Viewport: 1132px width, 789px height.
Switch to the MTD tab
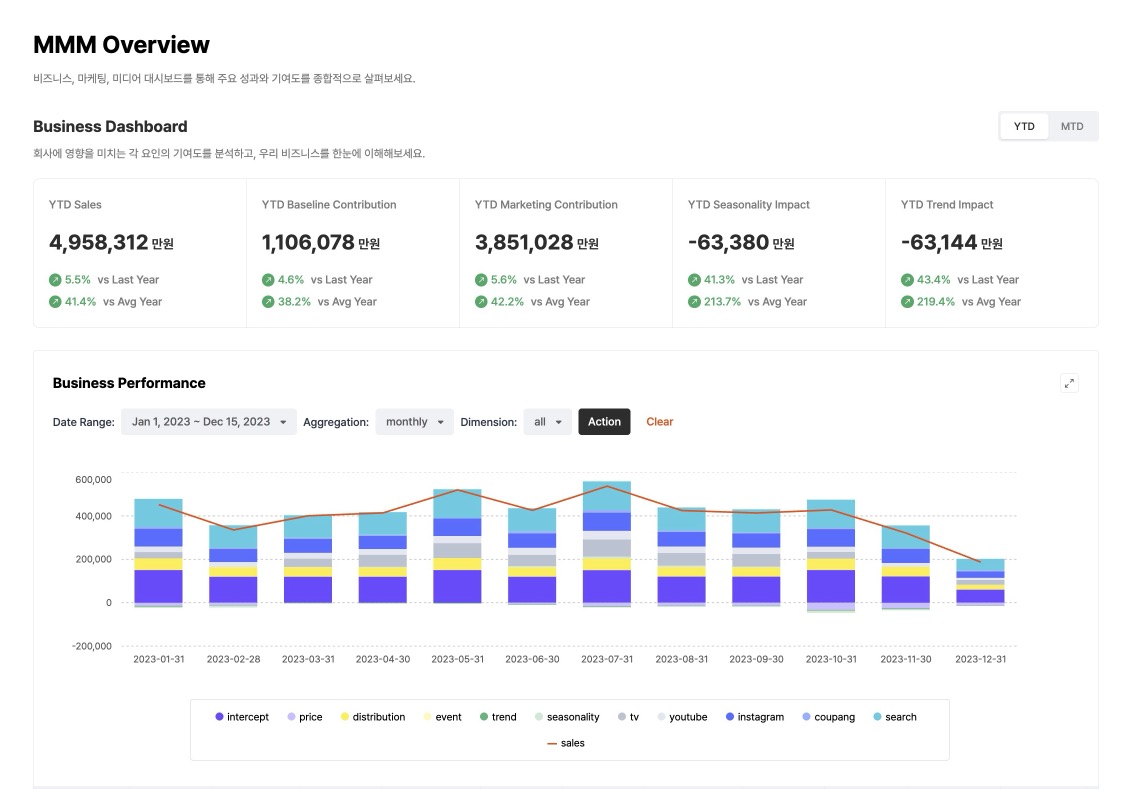(x=1072, y=126)
